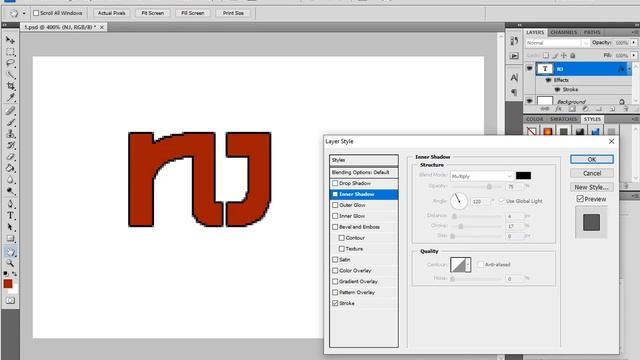Select the Zoom tool in toolbox

10,263
